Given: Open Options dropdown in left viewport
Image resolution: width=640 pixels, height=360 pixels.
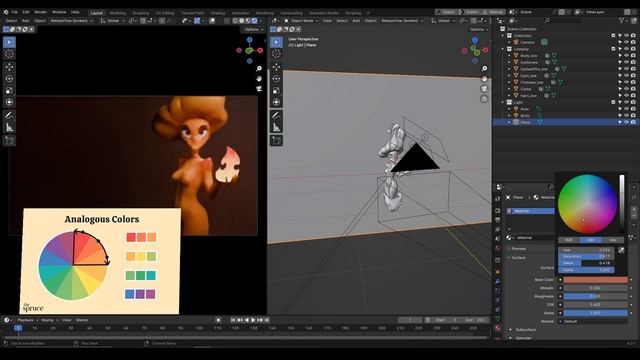Looking at the screenshot, I should [x=253, y=29].
